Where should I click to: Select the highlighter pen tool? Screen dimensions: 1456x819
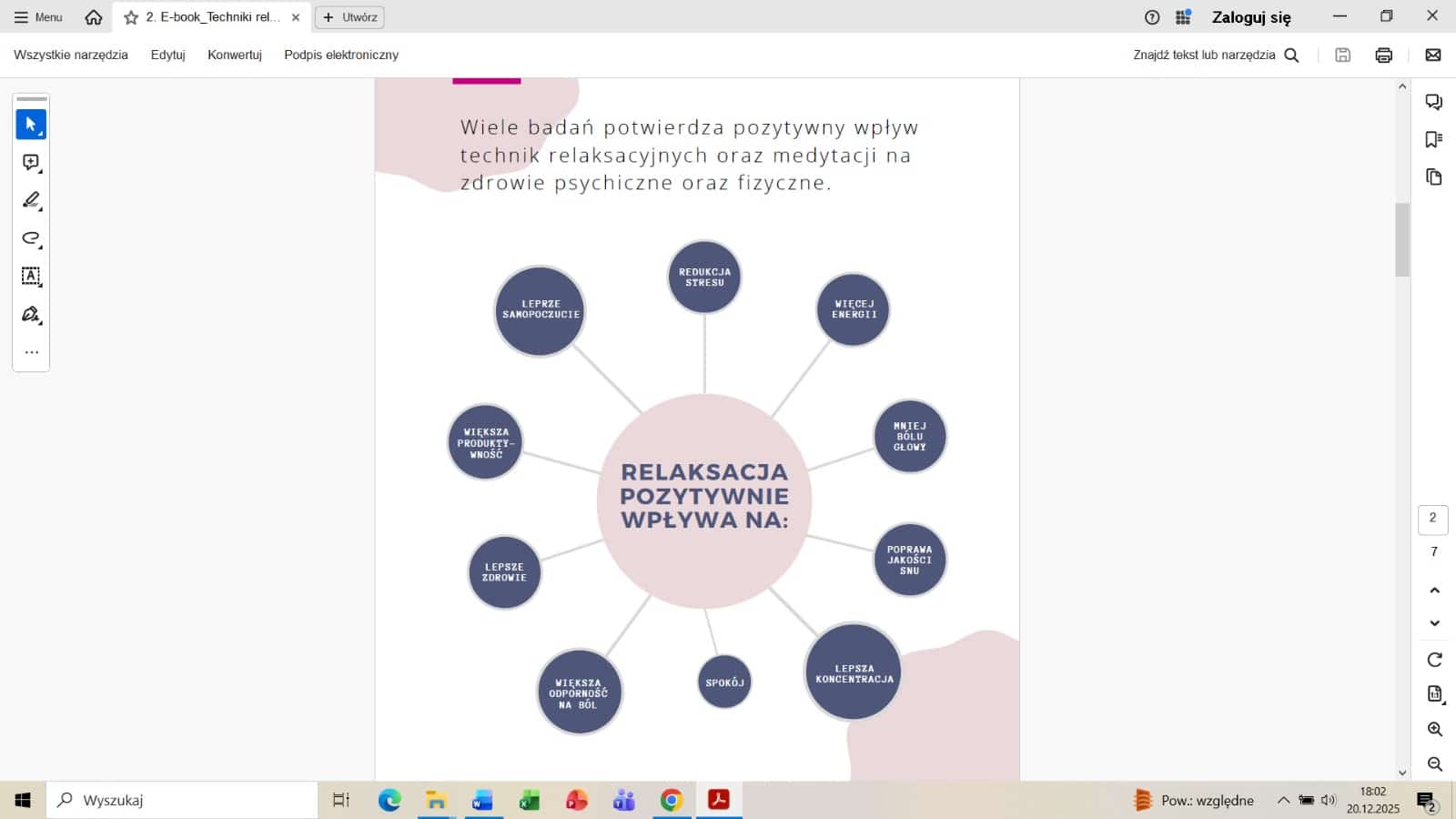click(31, 200)
